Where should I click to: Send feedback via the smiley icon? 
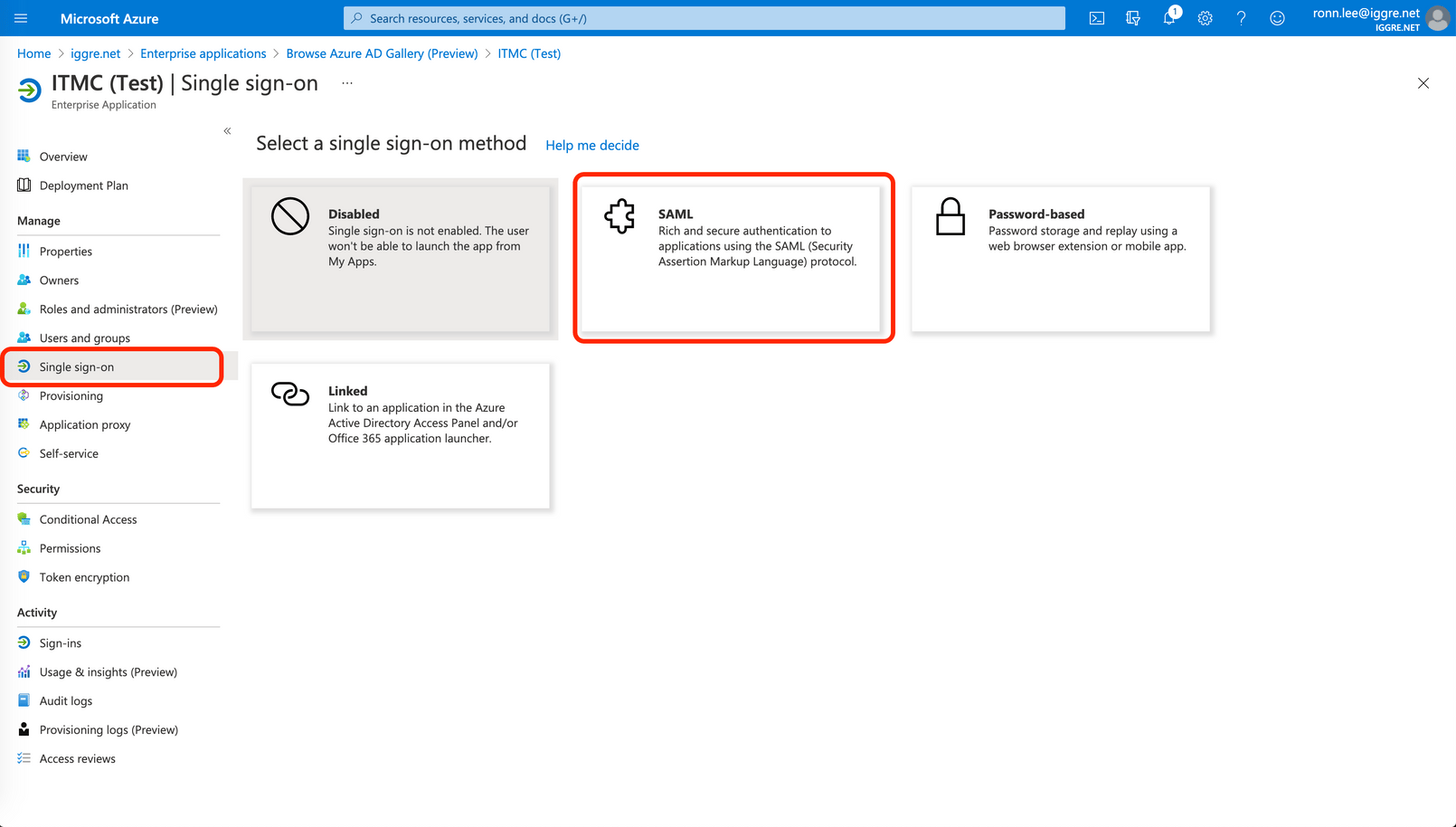click(x=1278, y=18)
